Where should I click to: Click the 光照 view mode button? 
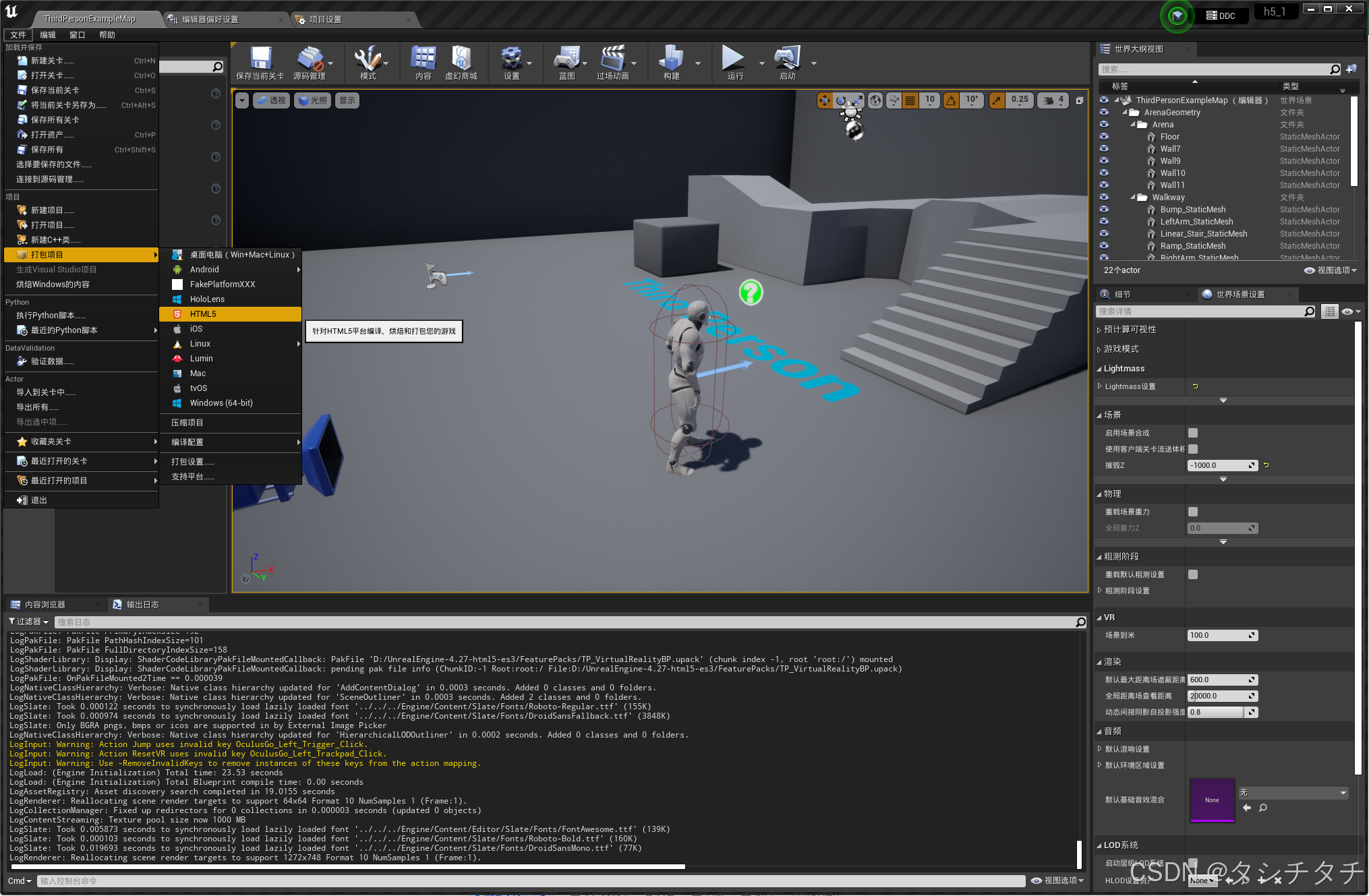pyautogui.click(x=312, y=100)
